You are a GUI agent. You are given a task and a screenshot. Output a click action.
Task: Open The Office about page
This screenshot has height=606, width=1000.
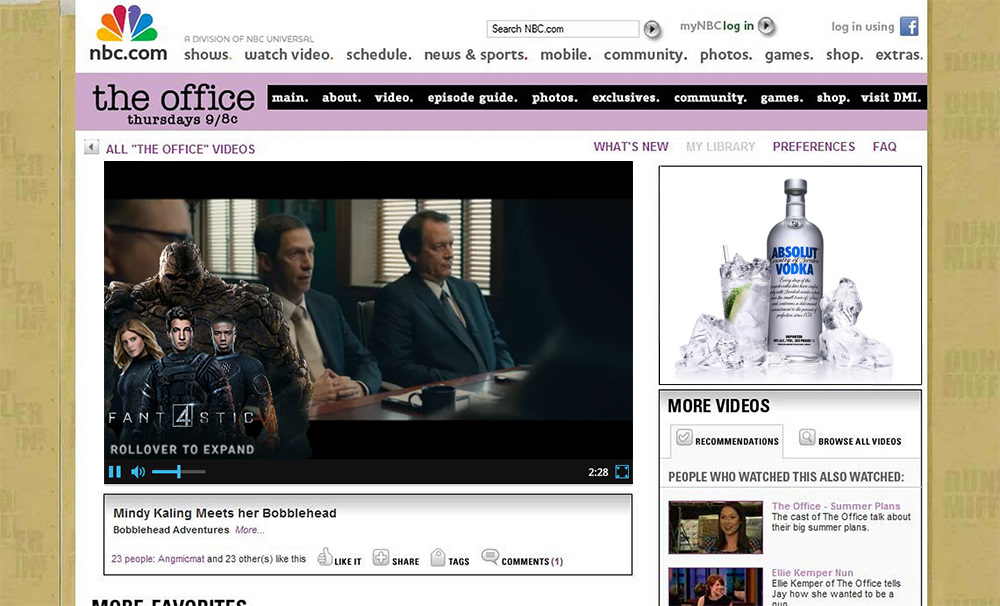pyautogui.click(x=341, y=98)
